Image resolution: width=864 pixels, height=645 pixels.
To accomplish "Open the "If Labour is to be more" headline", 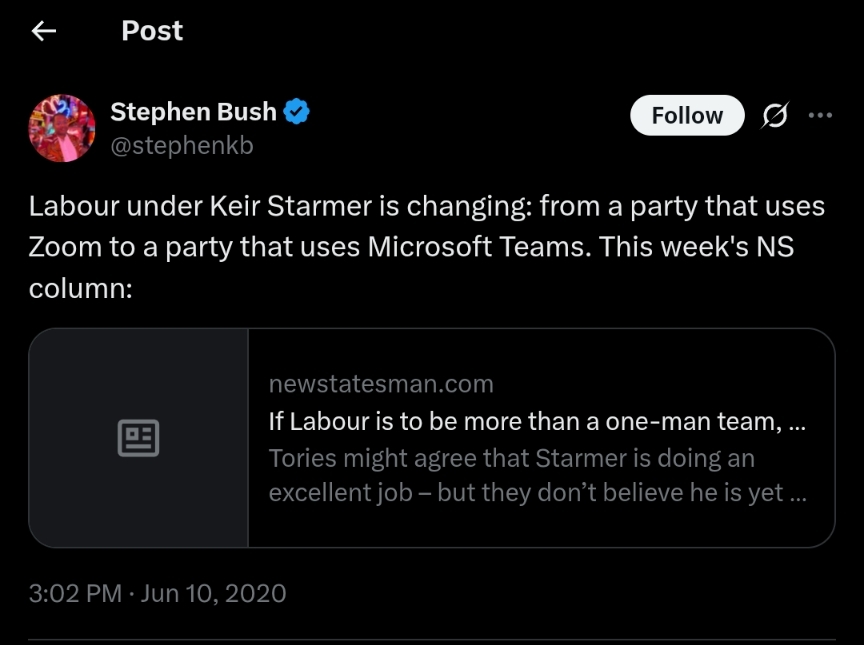I will [x=537, y=421].
